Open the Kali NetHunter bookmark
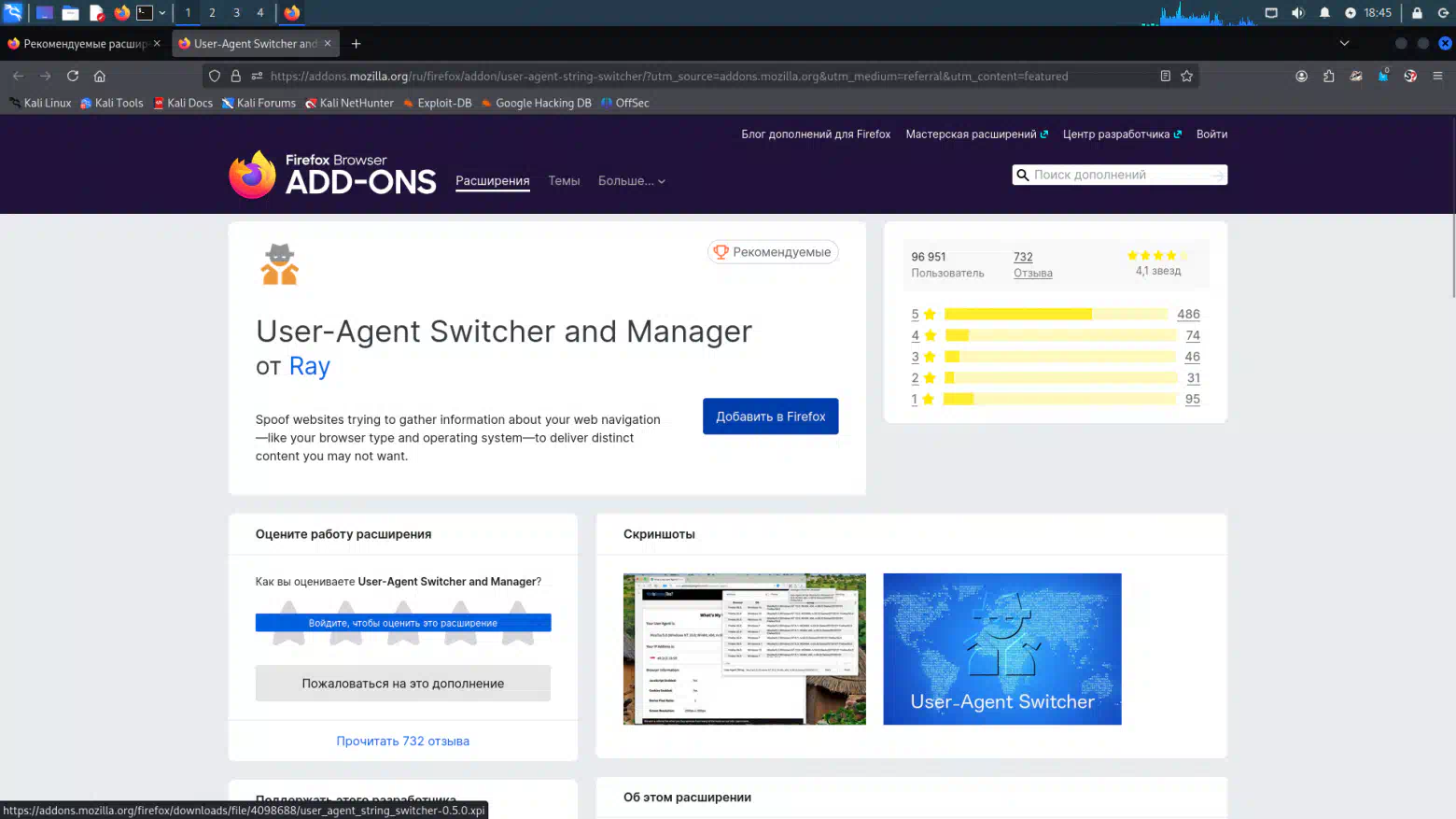Screen dimensions: 1456x819 (x=349, y=103)
